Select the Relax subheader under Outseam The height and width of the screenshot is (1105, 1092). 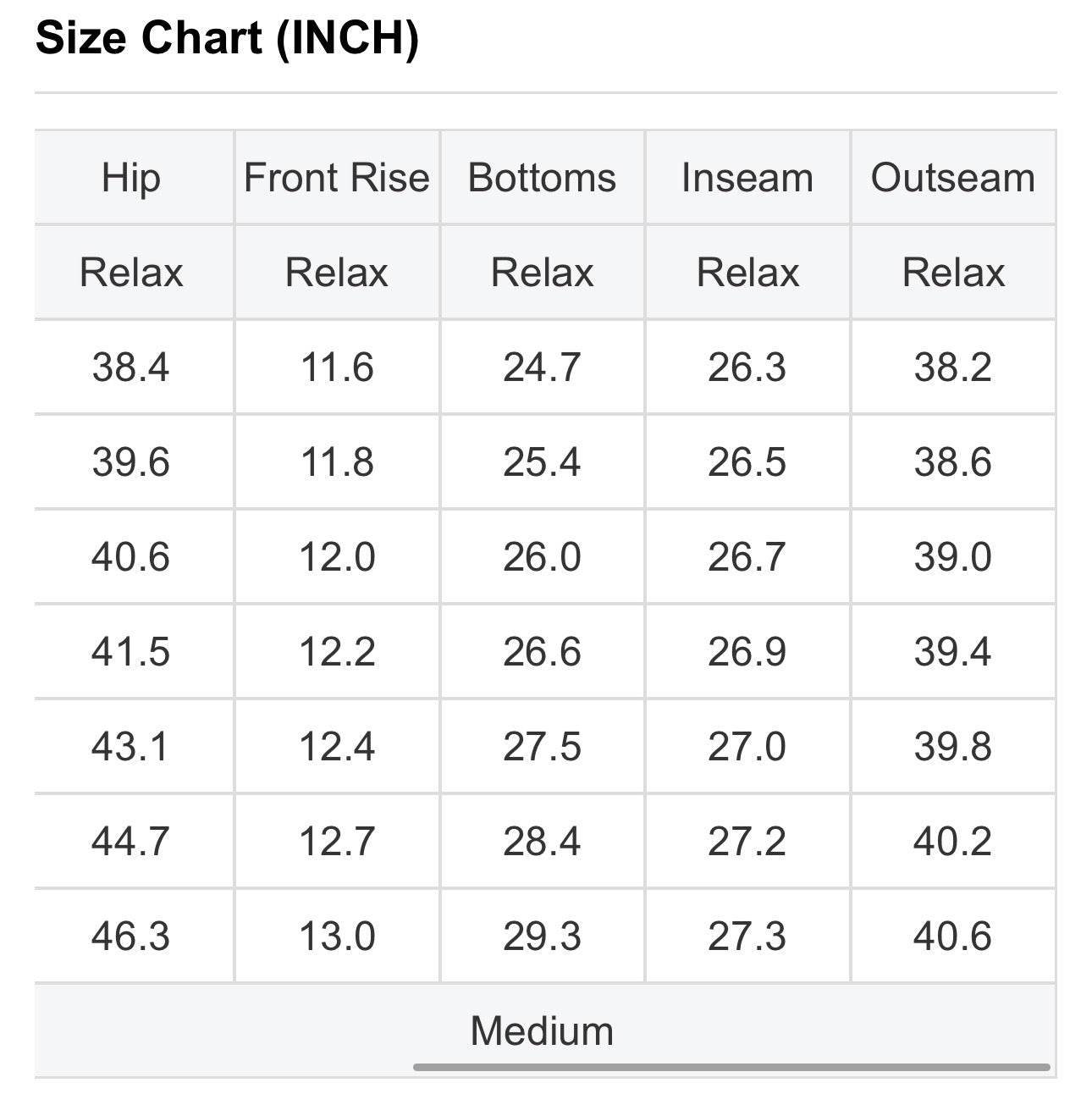(x=953, y=273)
